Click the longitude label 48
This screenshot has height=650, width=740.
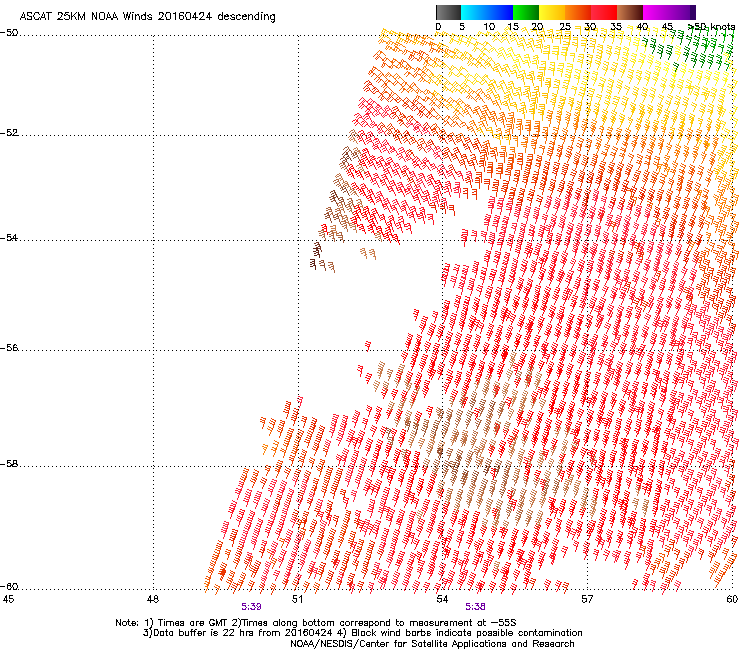[x=152, y=599]
